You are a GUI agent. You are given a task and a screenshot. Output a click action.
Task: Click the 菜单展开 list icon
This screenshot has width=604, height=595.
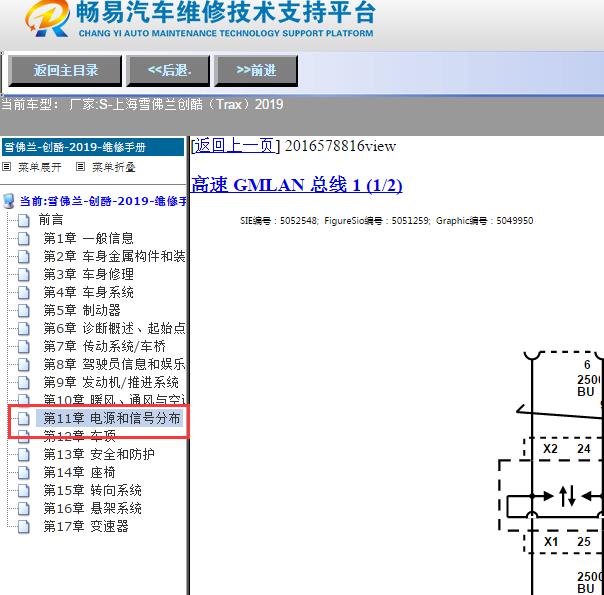[x=6, y=167]
